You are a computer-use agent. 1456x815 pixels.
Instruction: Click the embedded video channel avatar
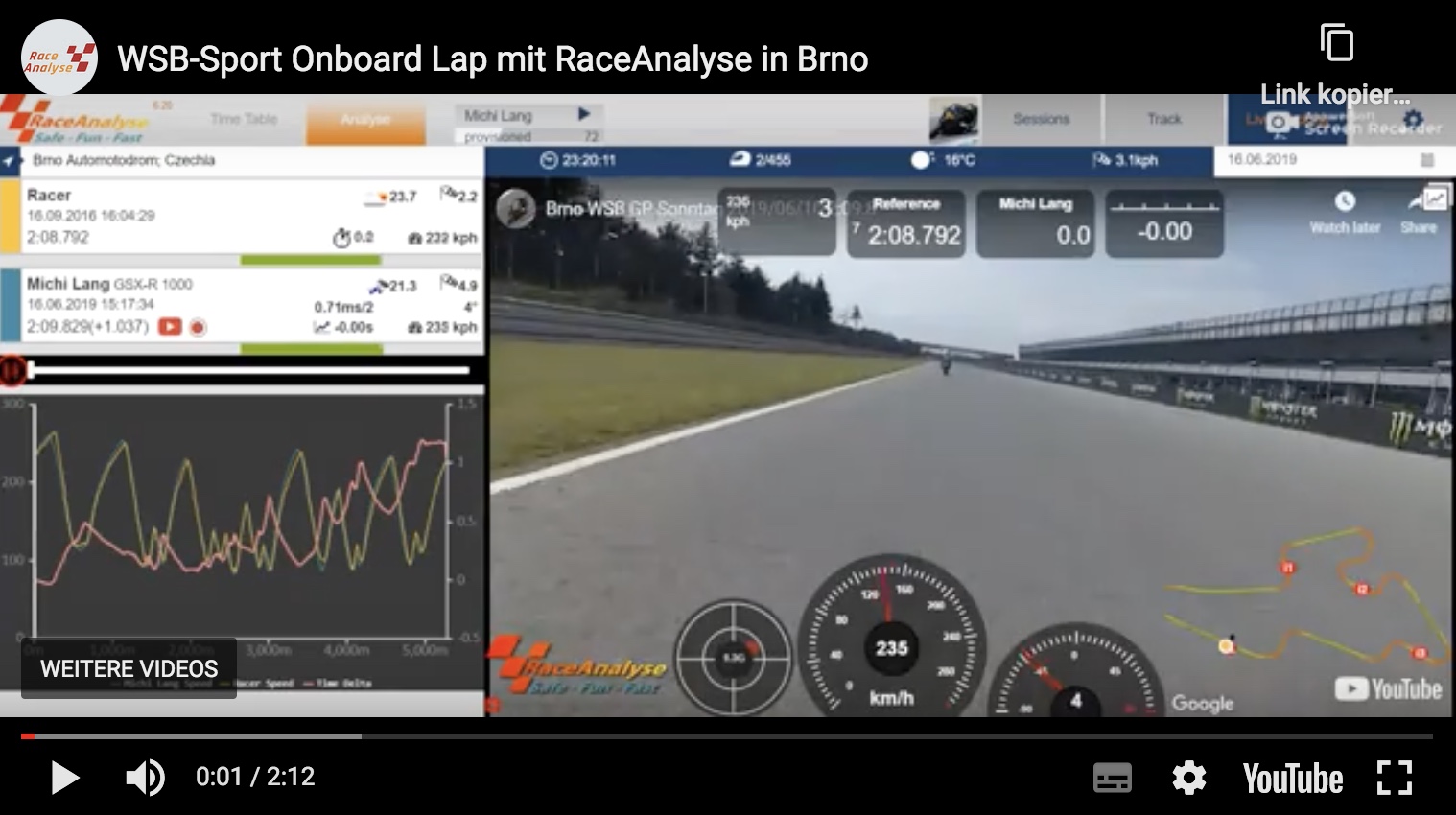[x=515, y=209]
